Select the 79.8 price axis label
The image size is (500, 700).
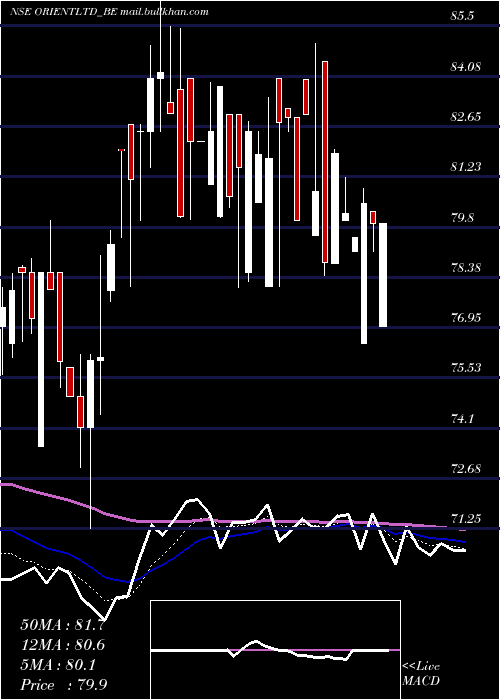pyautogui.click(x=462, y=217)
